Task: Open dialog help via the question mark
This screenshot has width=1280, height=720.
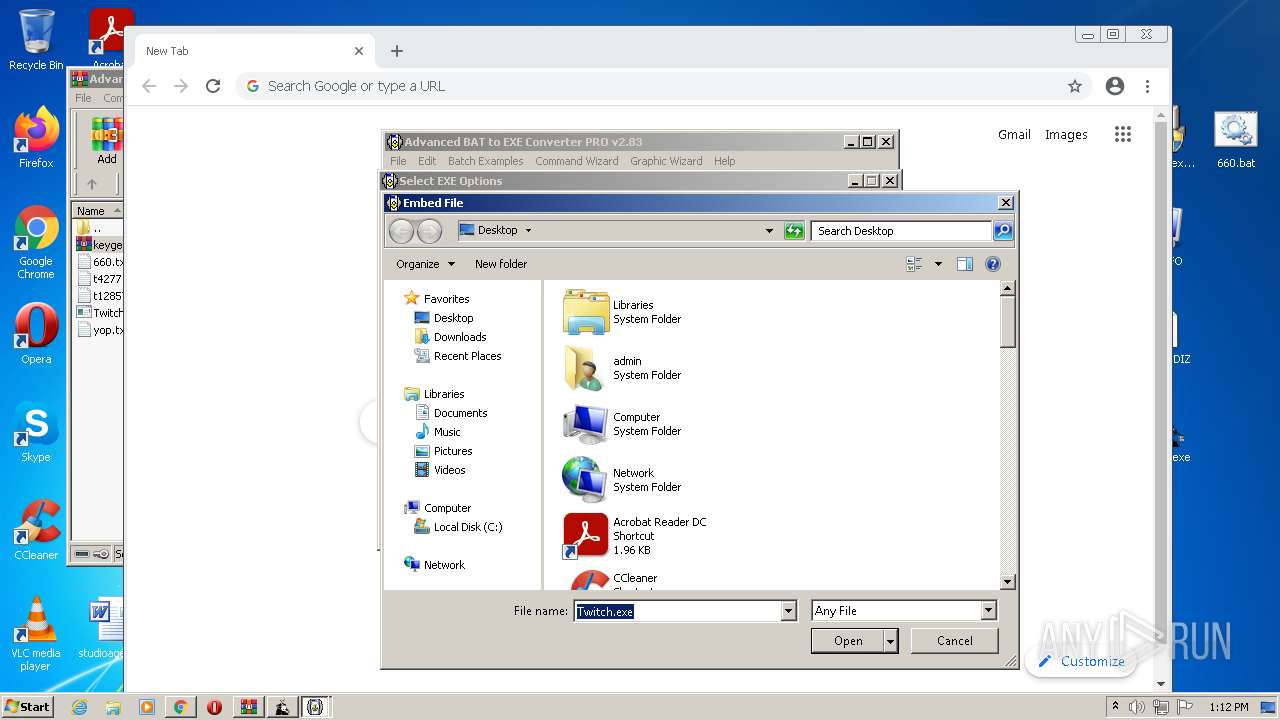Action: (x=993, y=264)
